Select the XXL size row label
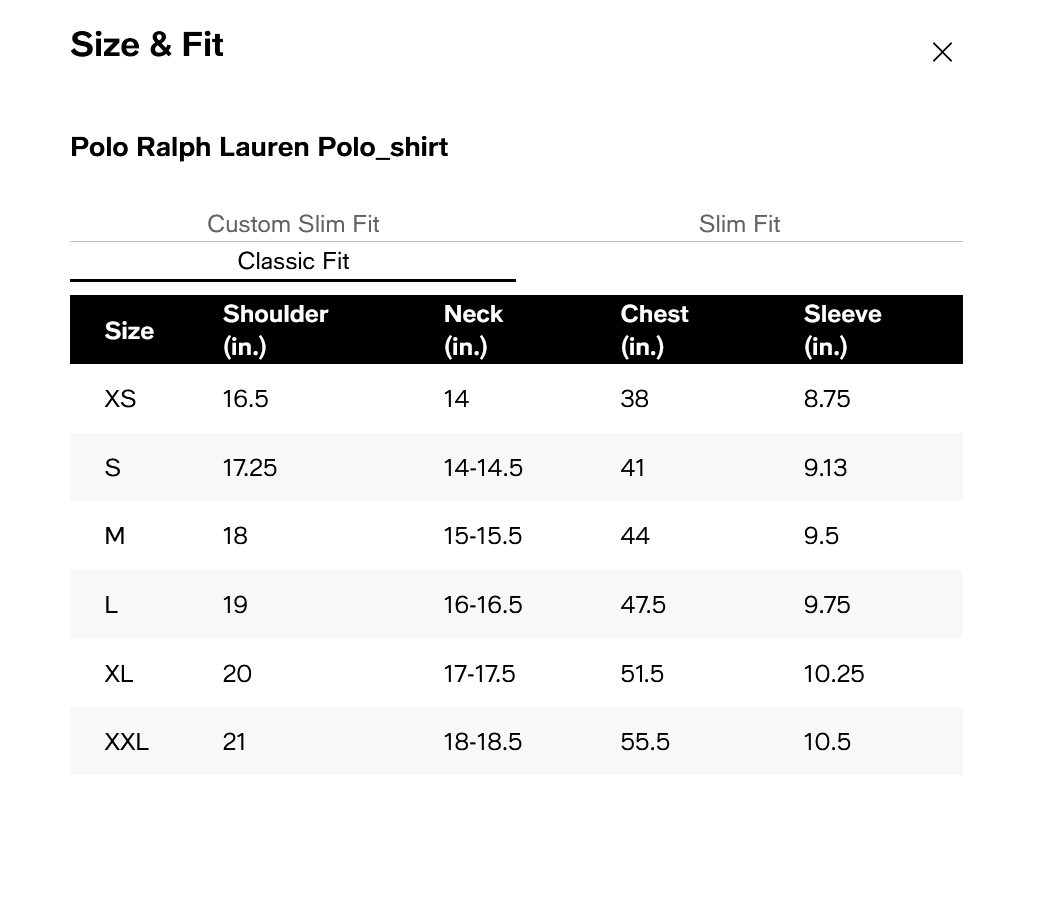 127,742
